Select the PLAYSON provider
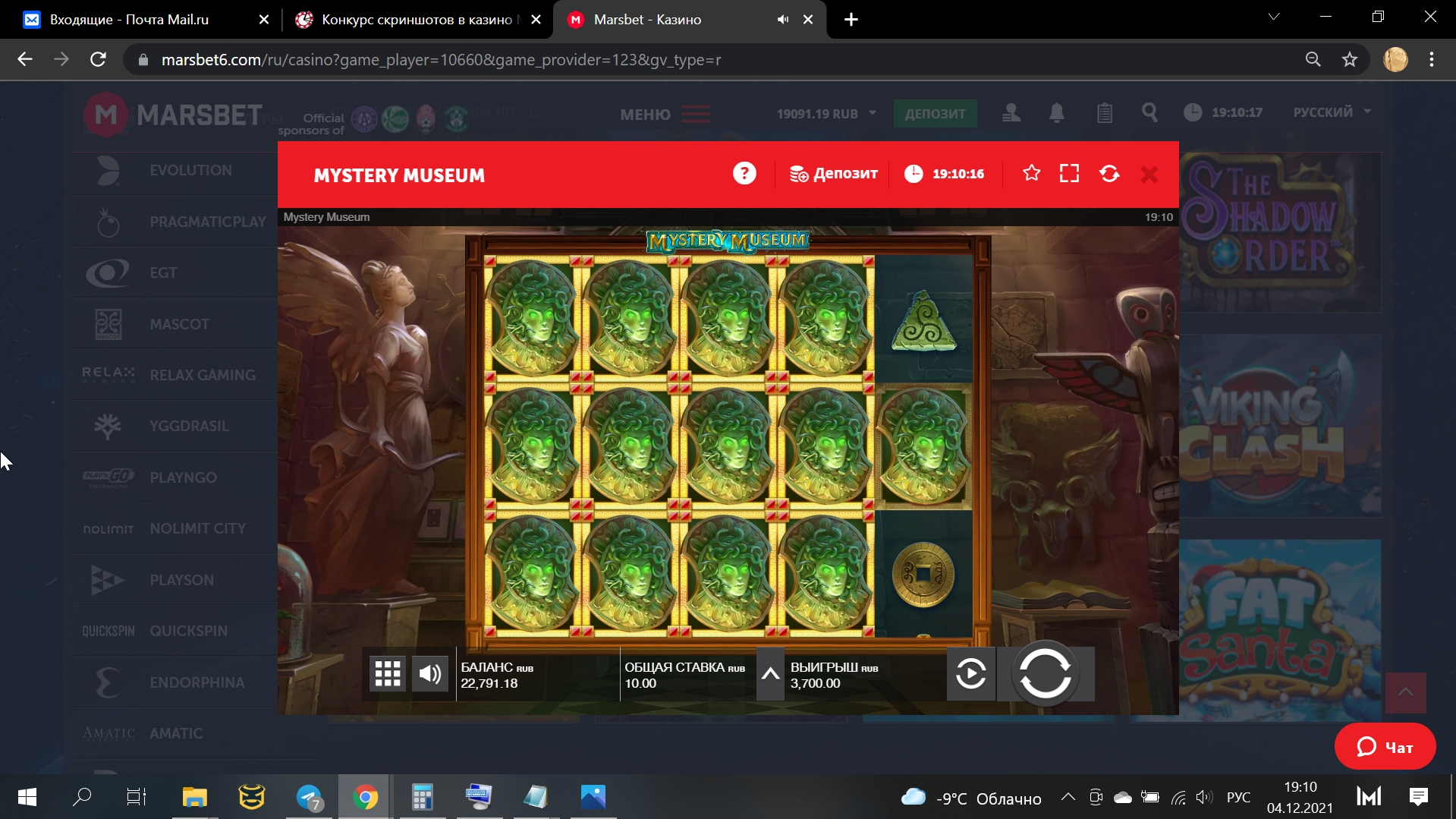The width and height of the screenshot is (1456, 819). click(175, 581)
